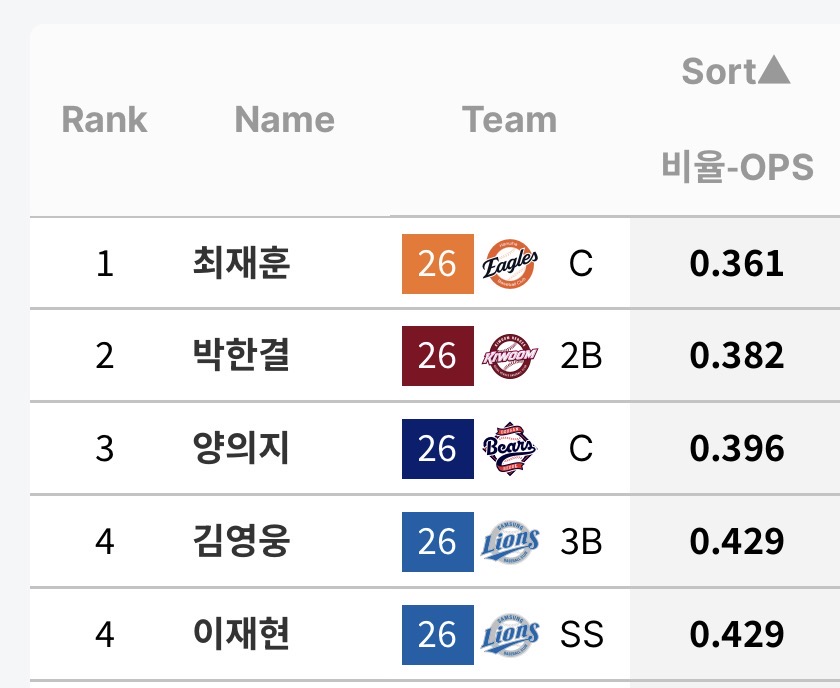
Task: Click the Lions logo in 이재현's row
Action: [x=510, y=634]
